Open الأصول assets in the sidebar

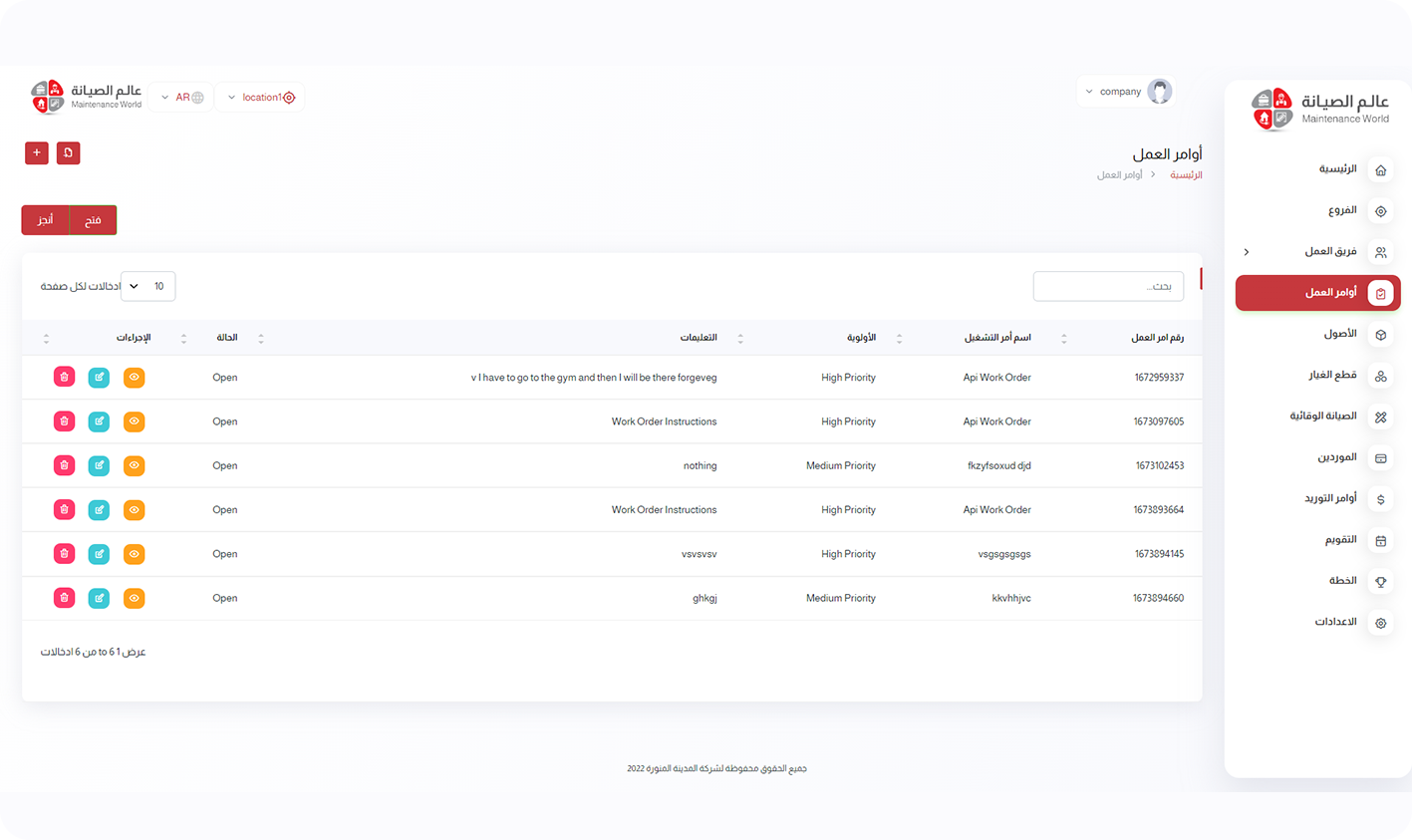1339,334
